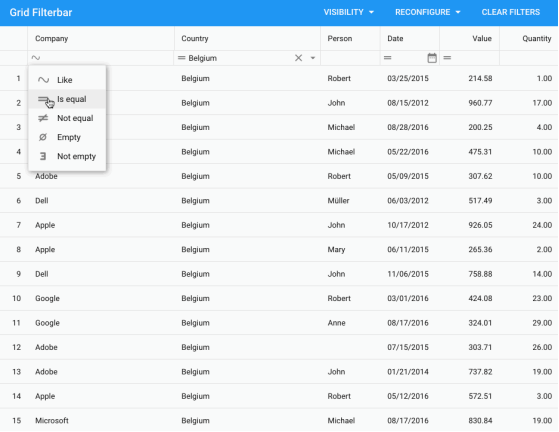Click the Company filter tilde operator icon

click(x=36, y=58)
